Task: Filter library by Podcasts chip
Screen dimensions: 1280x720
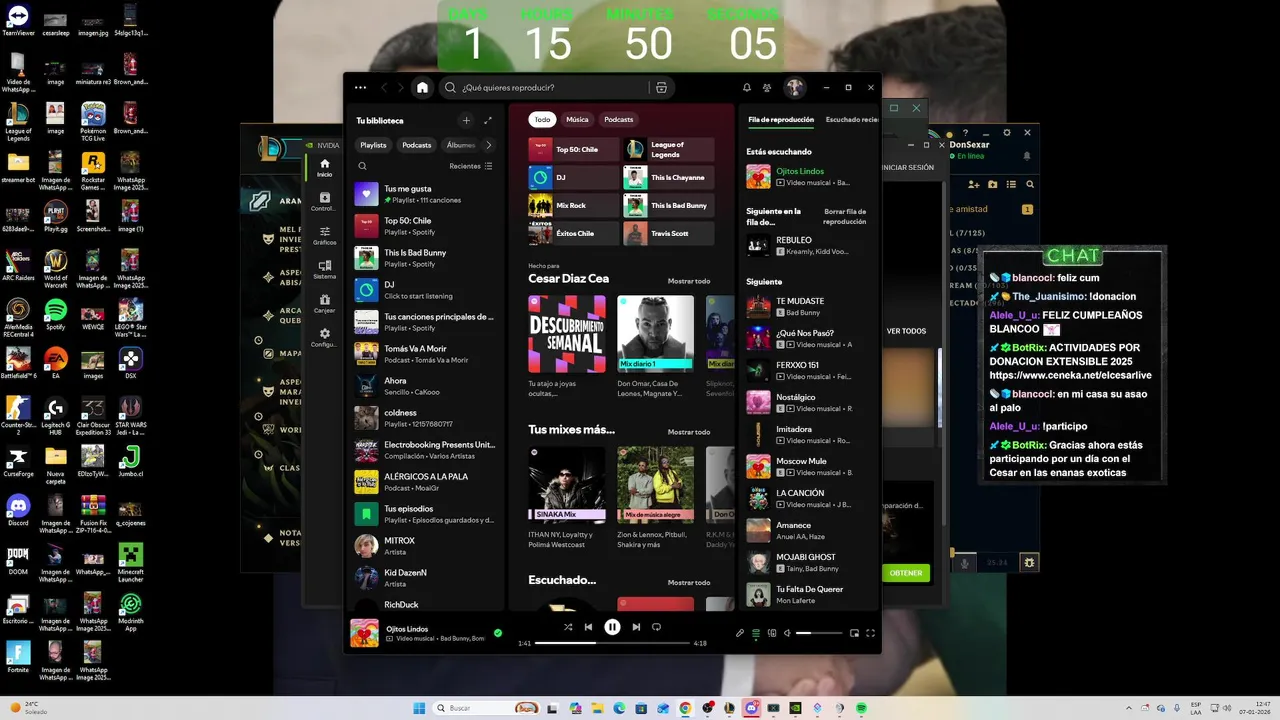Action: click(x=417, y=145)
